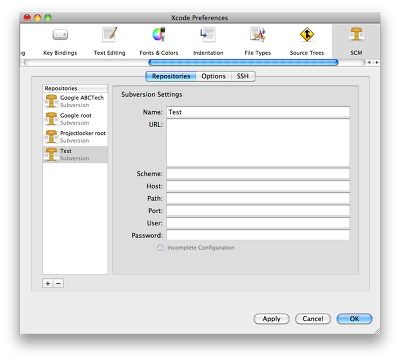Screen dimensions: 400x361
Task: Select the Google ABCTech repository icon
Action: tap(51, 101)
